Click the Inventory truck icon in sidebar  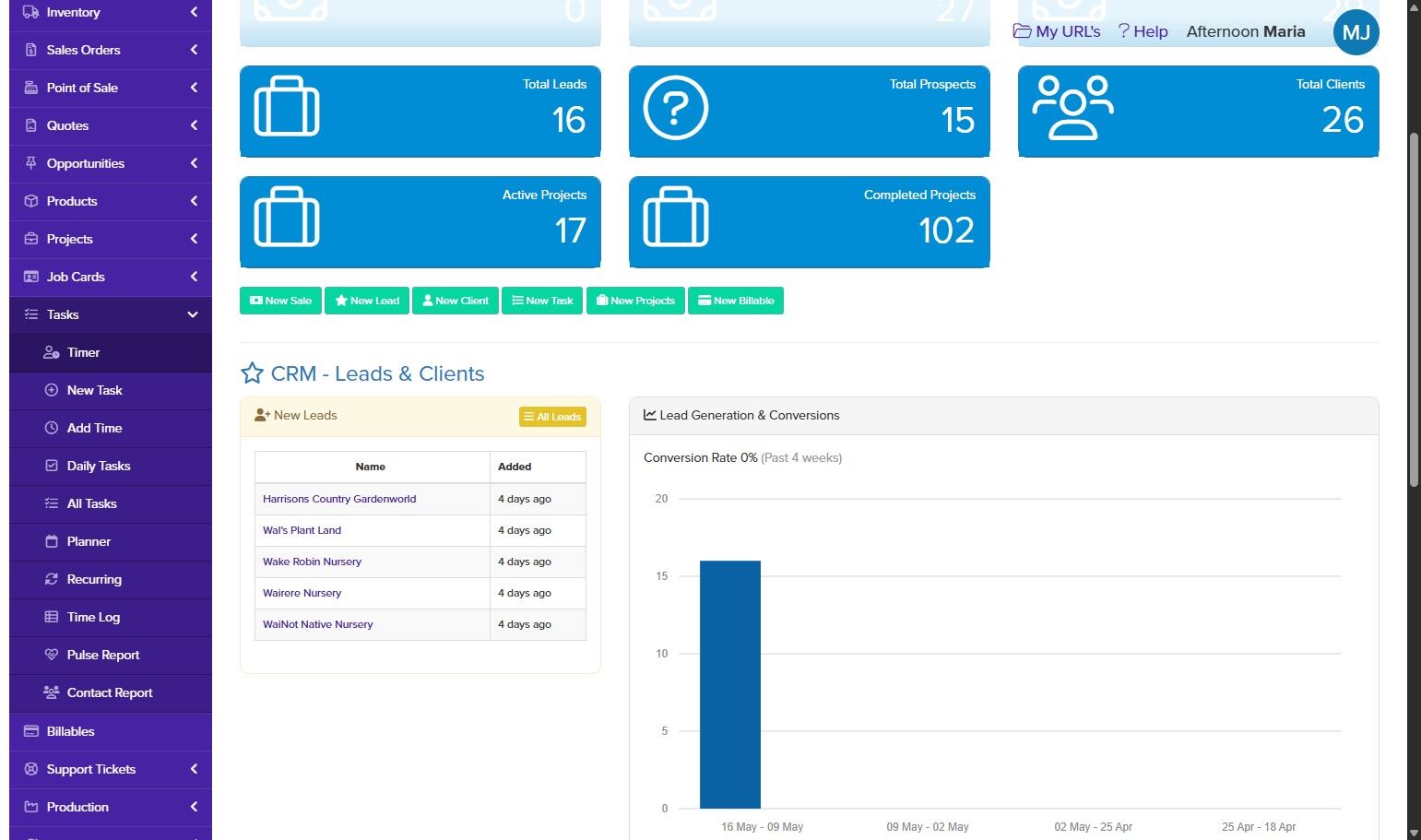tap(31, 12)
